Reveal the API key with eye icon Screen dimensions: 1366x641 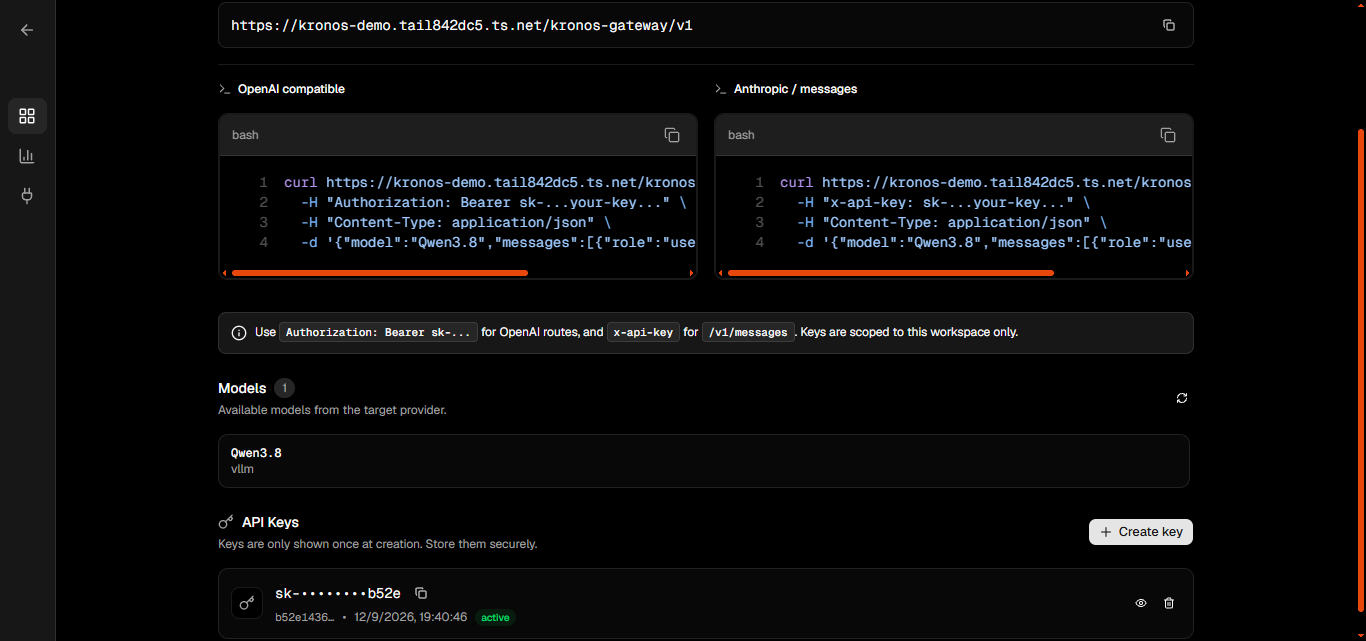[1141, 603]
